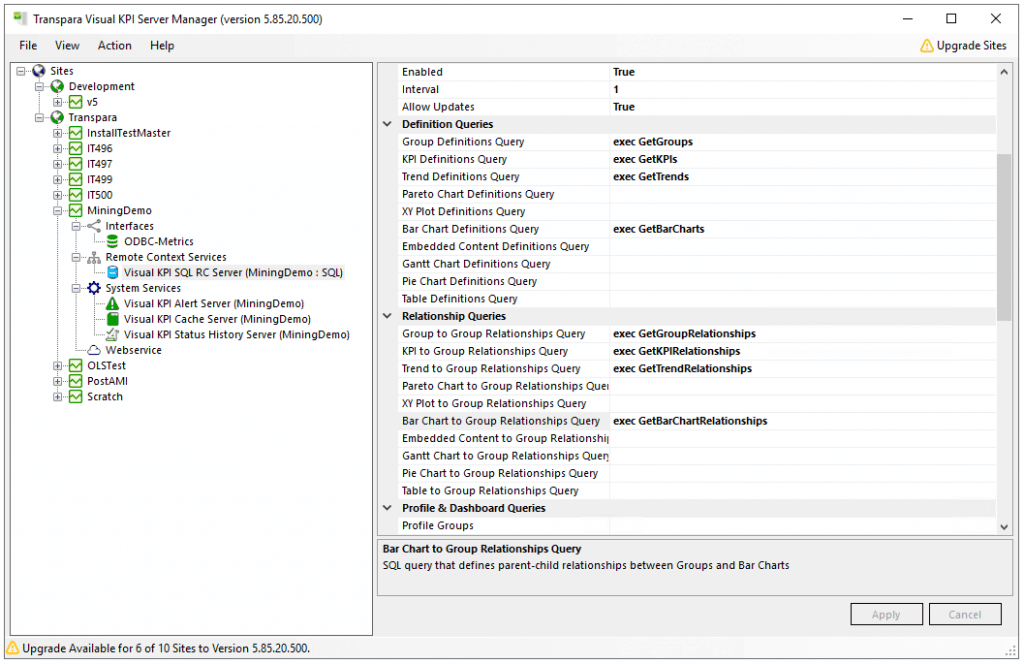Image resolution: width=1024 pixels, height=664 pixels.
Task: Expand the IT496 site node
Action: (x=58, y=149)
